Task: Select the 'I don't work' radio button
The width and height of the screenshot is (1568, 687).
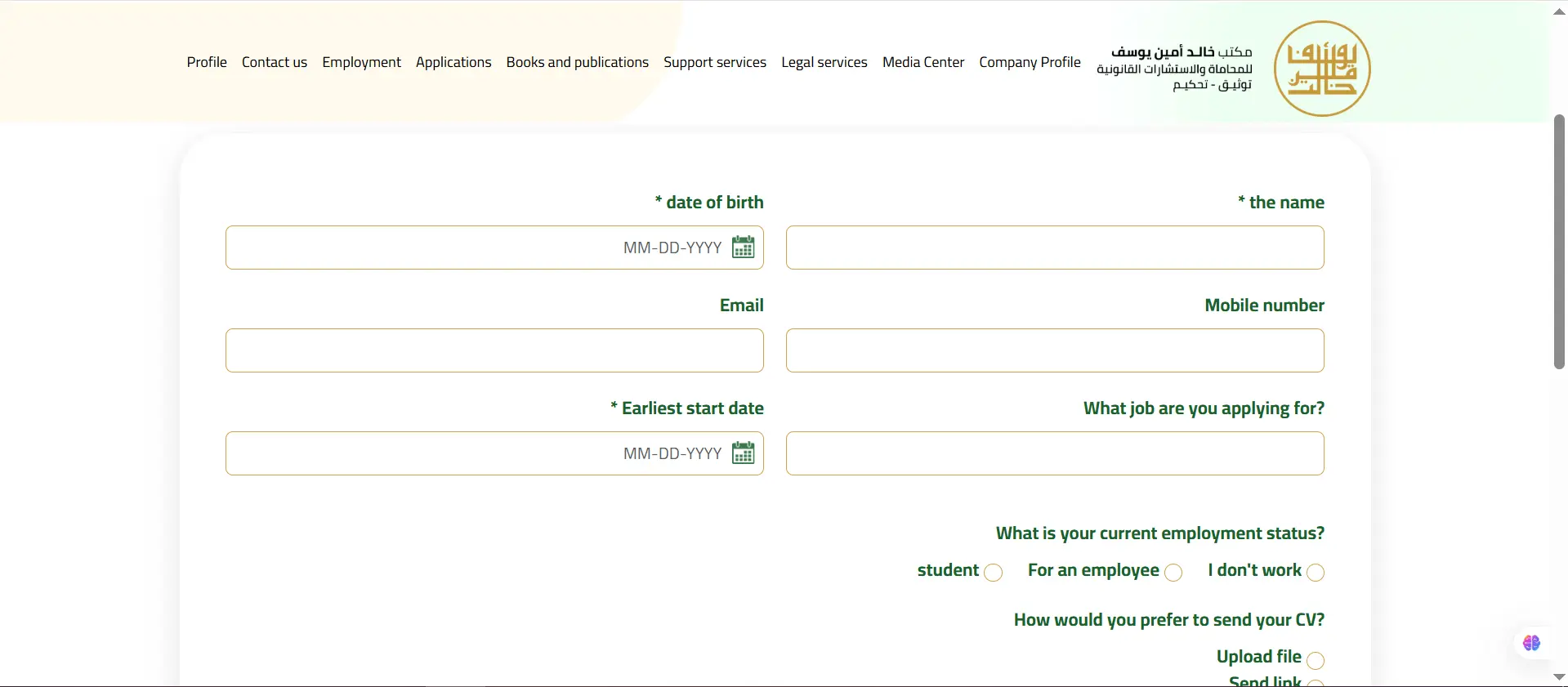Action: pos(1316,572)
